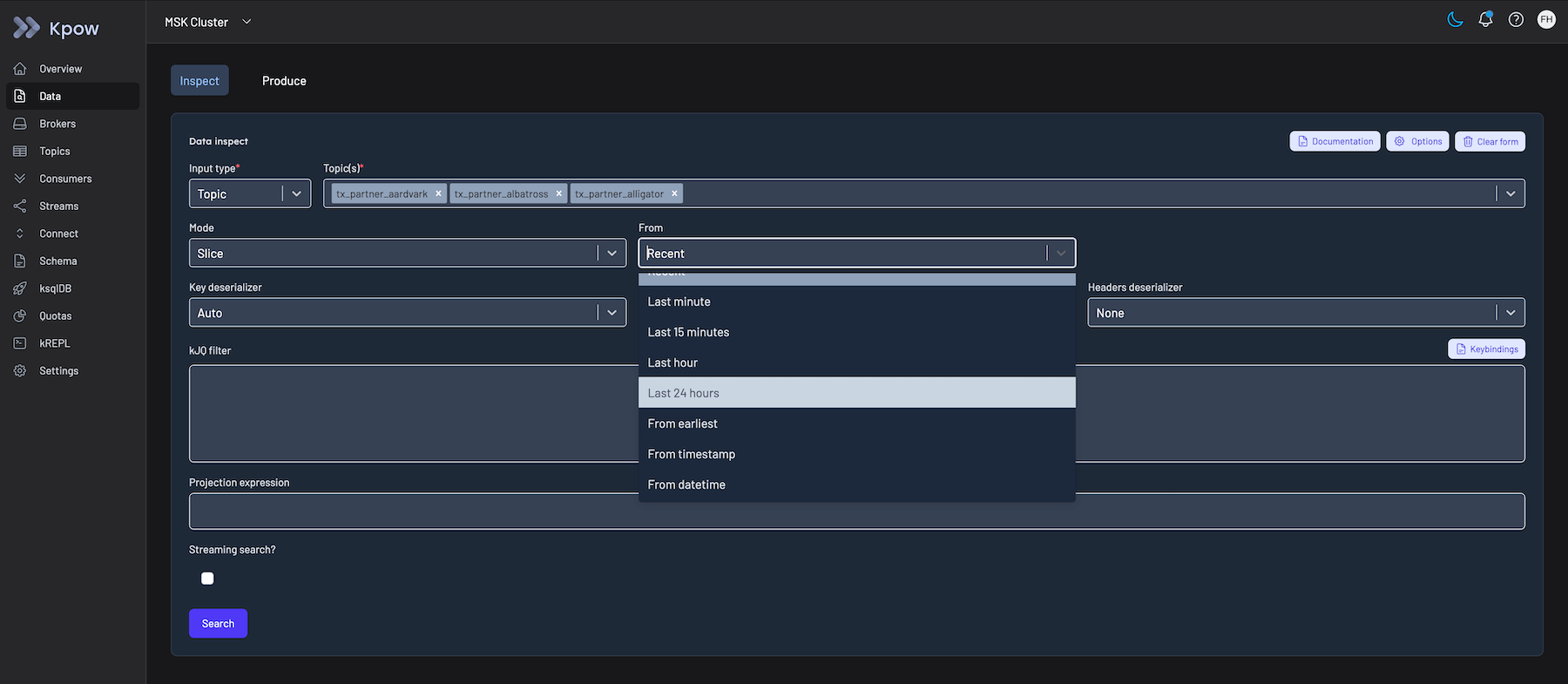Remove tx_partner_albatross topic tag

tap(559, 193)
